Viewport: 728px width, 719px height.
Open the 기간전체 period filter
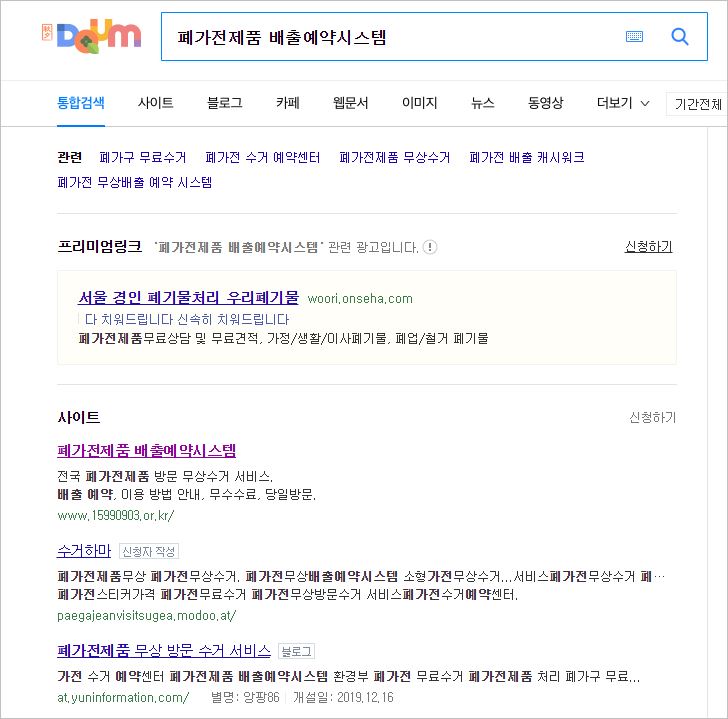coord(697,104)
